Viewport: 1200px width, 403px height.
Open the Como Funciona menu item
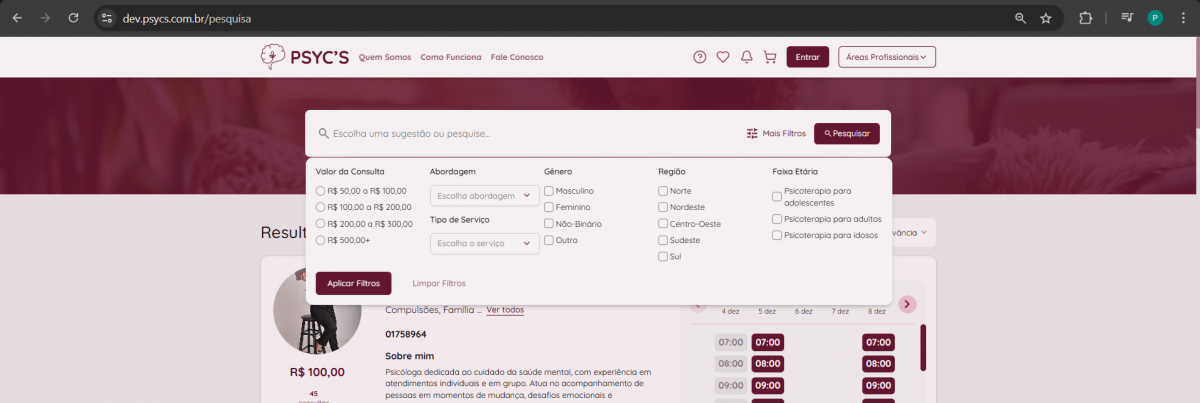click(451, 57)
